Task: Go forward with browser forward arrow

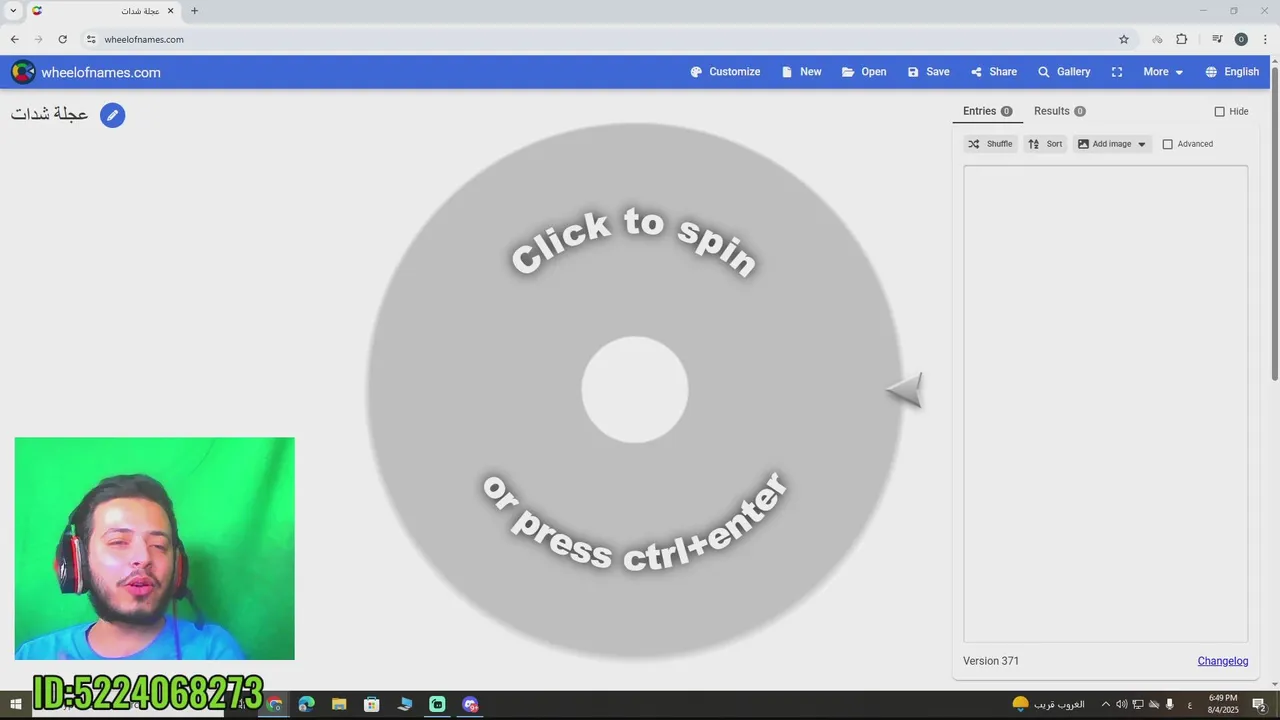Action: click(38, 39)
